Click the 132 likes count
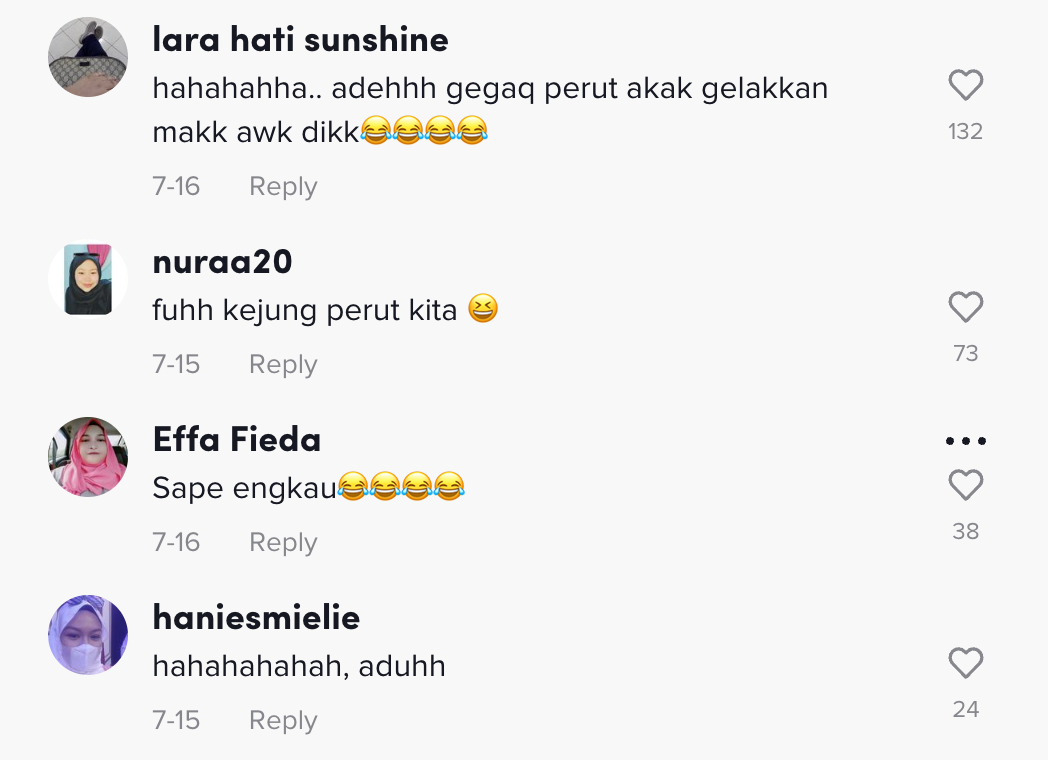 coord(965,132)
